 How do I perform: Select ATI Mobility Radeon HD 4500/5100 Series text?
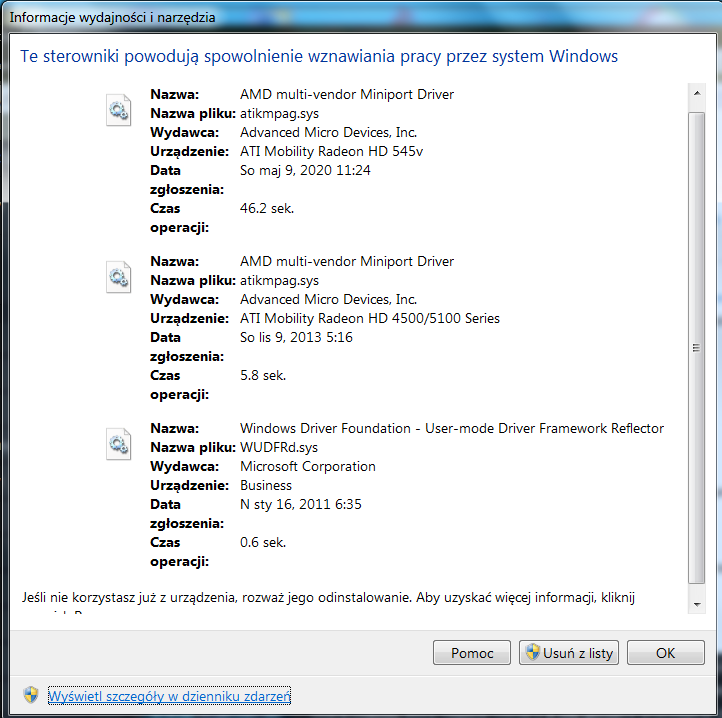tap(370, 318)
